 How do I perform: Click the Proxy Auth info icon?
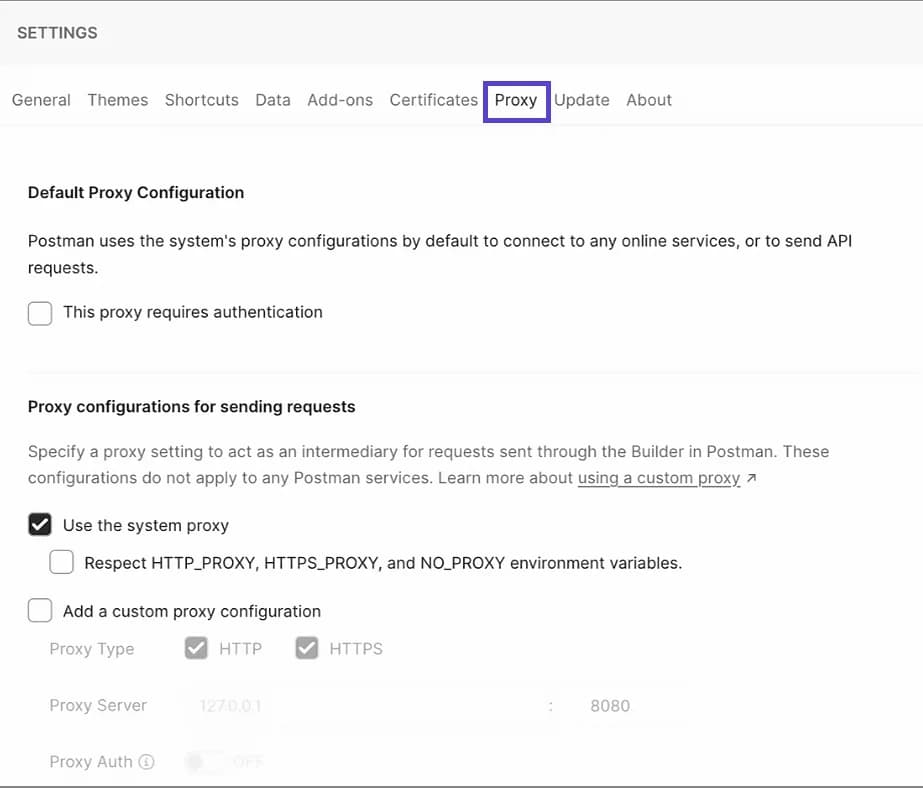(x=146, y=762)
